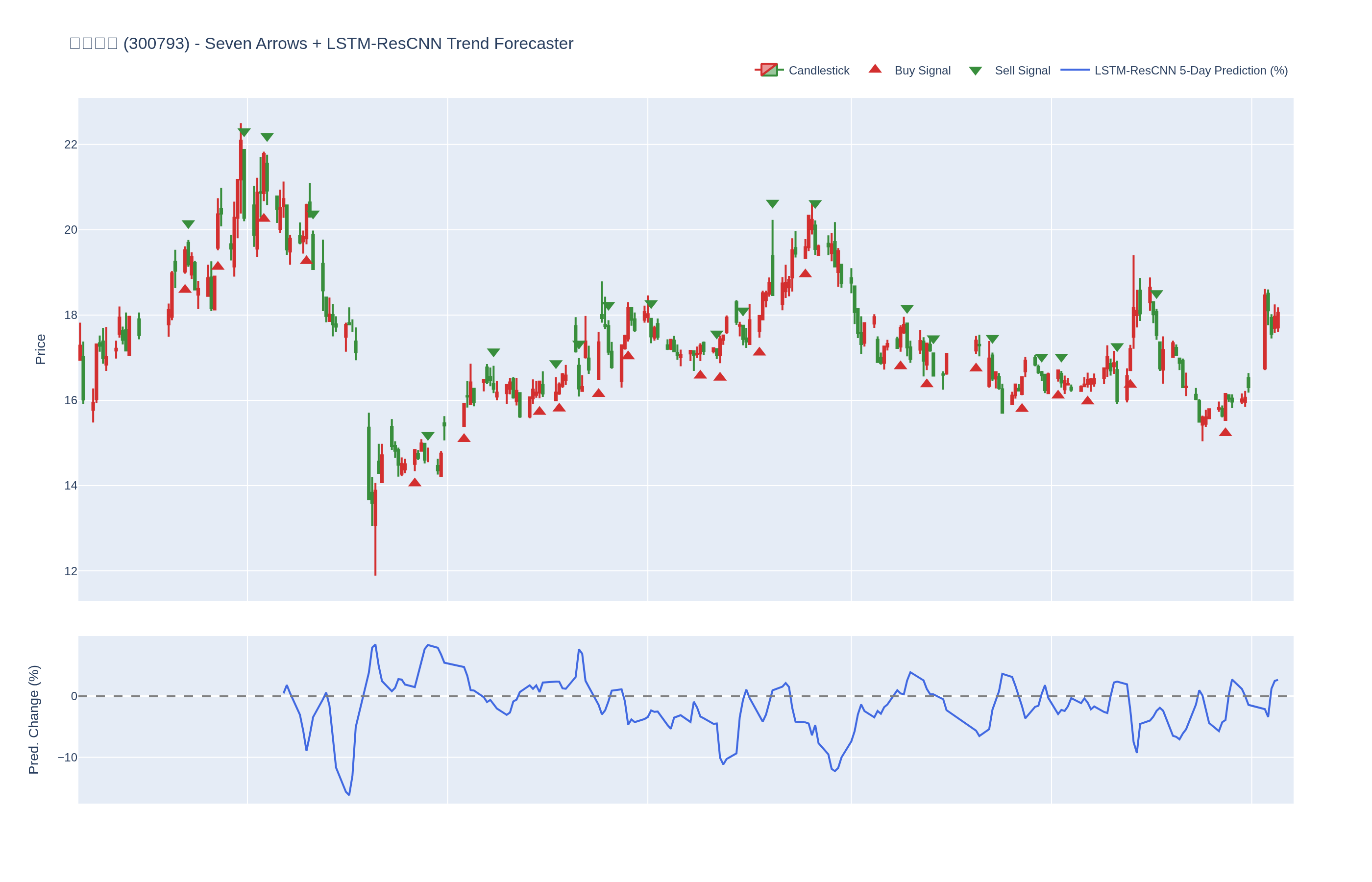
Task: Toggle Sell Signal trace via its legend text
Action: tap(1022, 71)
